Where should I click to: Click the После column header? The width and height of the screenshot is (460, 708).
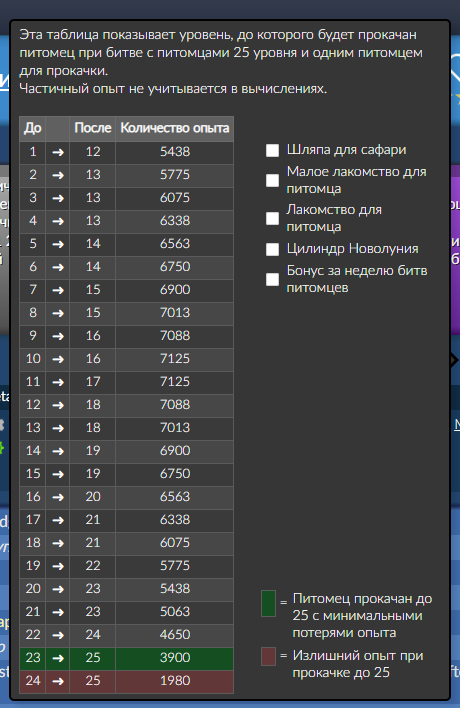pos(93,129)
